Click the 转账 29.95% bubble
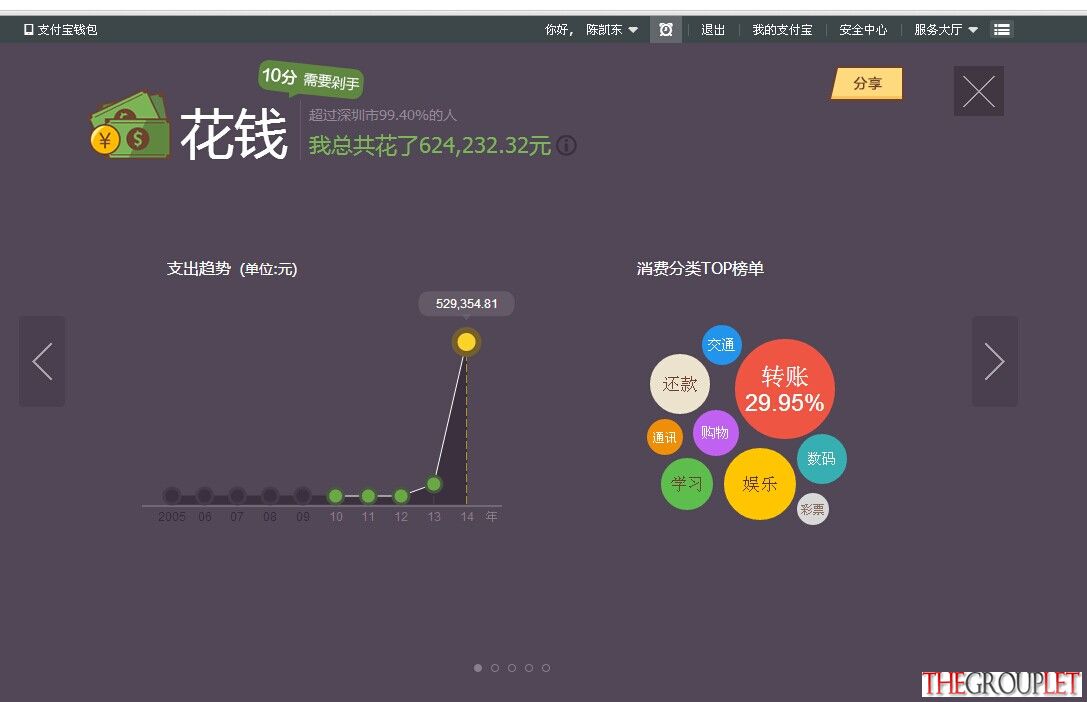Screen dimensions: 1087x702 pyautogui.click(x=785, y=389)
